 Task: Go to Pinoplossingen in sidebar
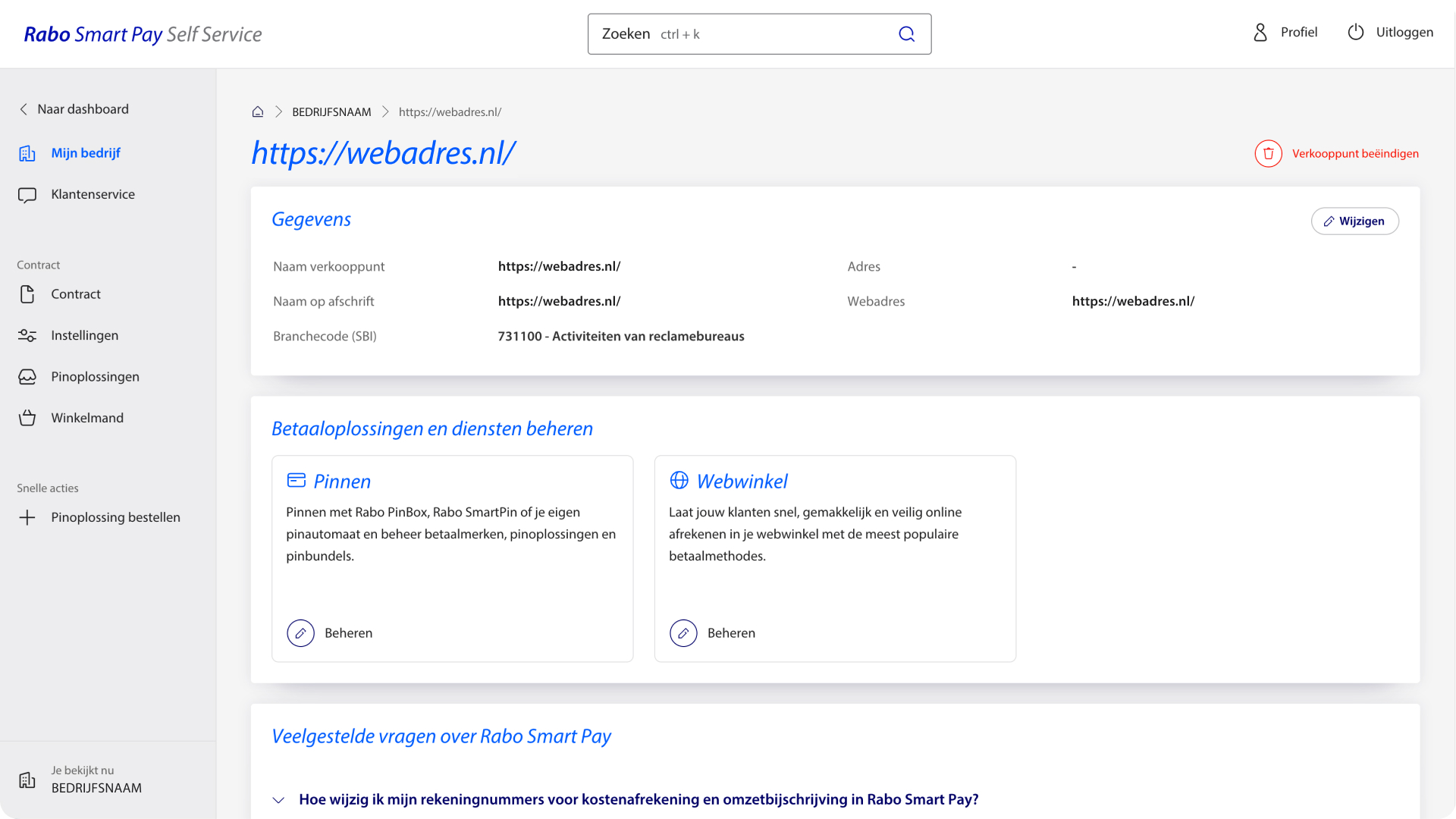coord(95,377)
